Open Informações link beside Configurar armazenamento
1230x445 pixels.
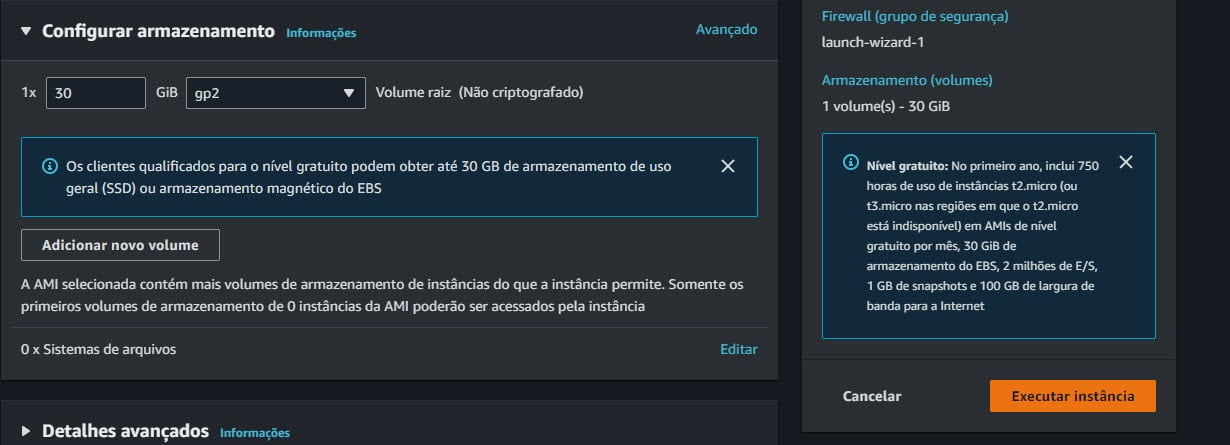click(321, 33)
